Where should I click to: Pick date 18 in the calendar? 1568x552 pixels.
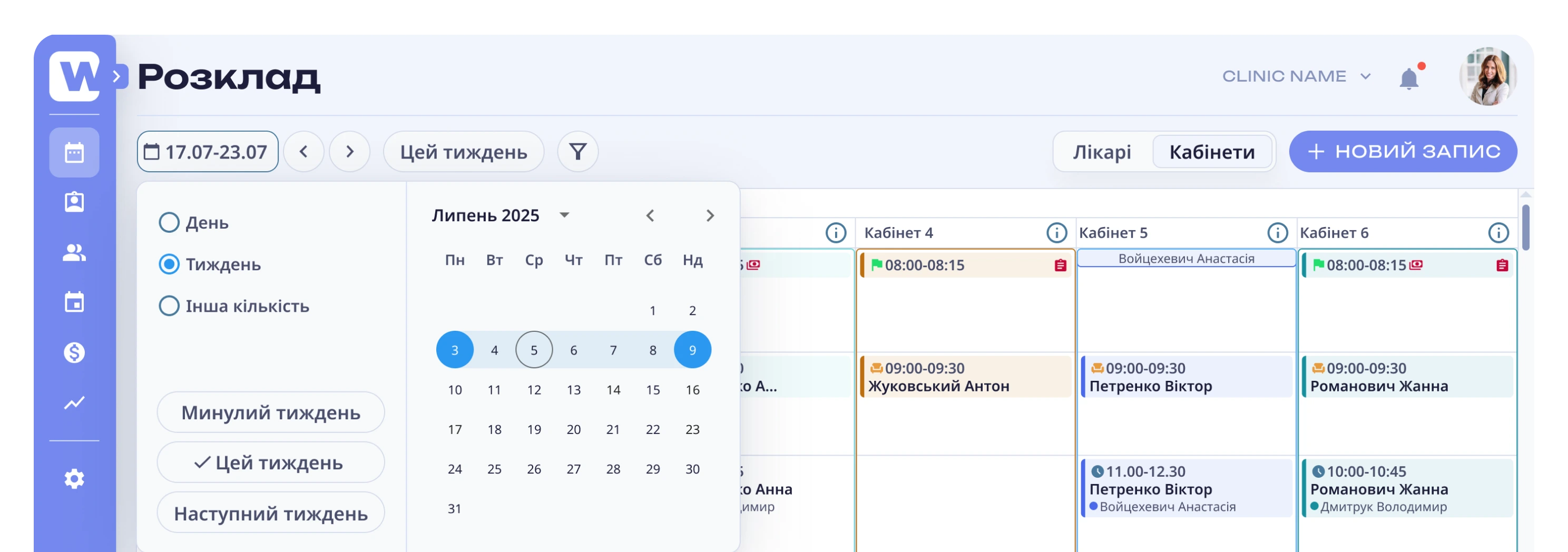(494, 430)
